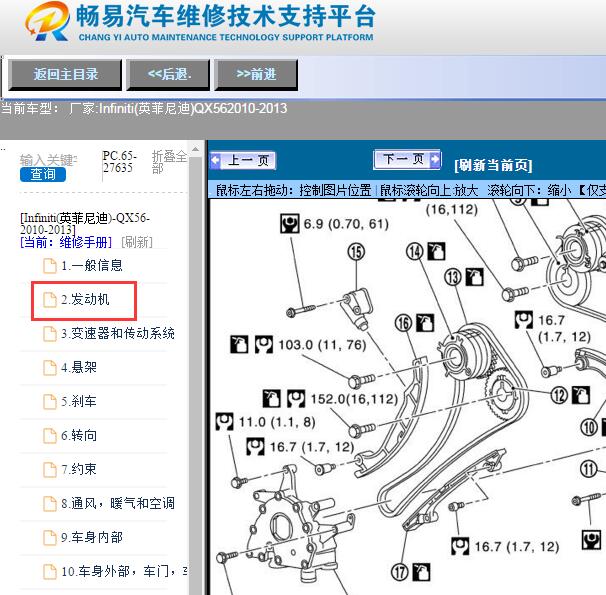The image size is (606, 595).
Task: Go back with the <<后退 button
Action: [168, 75]
